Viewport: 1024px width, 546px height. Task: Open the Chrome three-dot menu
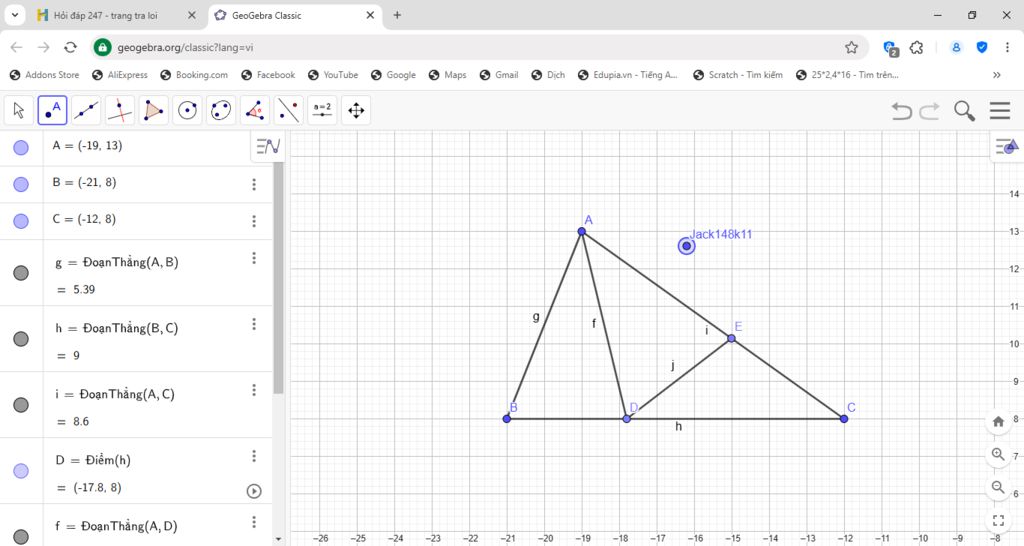pos(1007,48)
